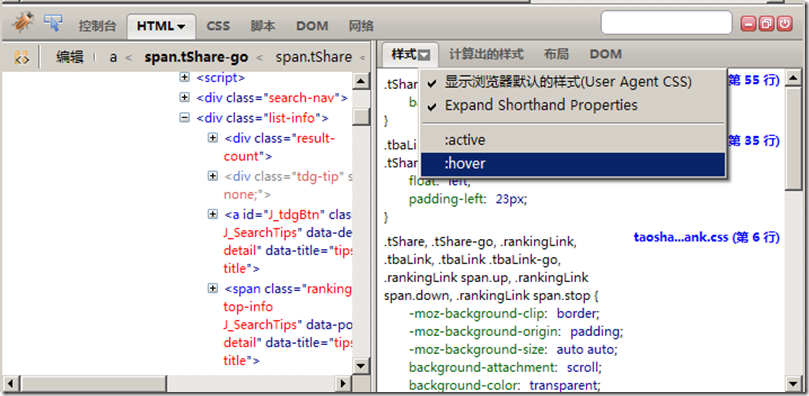Viewport: 809px width, 396px height.
Task: Expand the a J_tdgBtn node
Action: [213, 213]
